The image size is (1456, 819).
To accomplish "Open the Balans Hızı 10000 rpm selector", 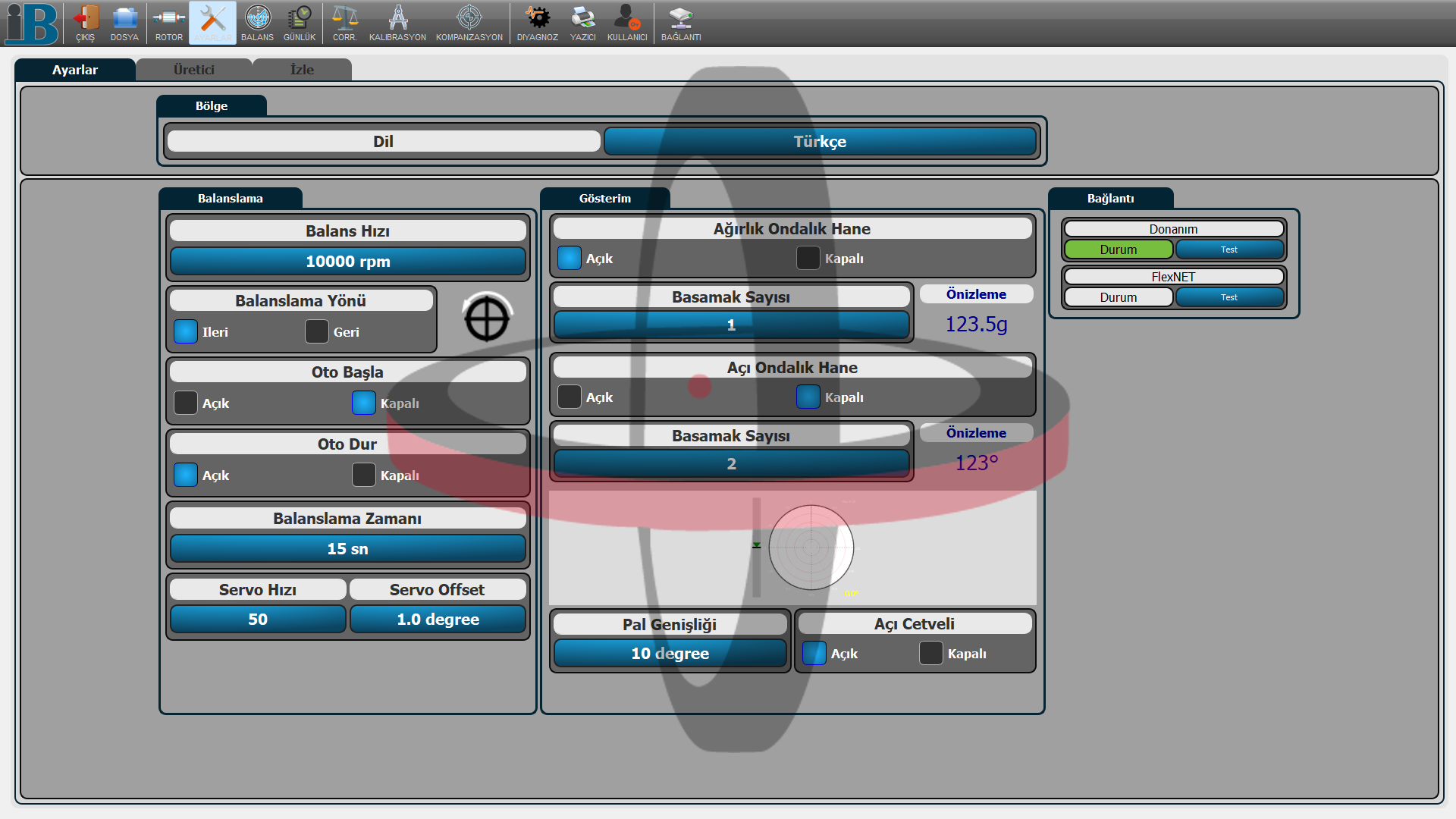I will tap(347, 262).
